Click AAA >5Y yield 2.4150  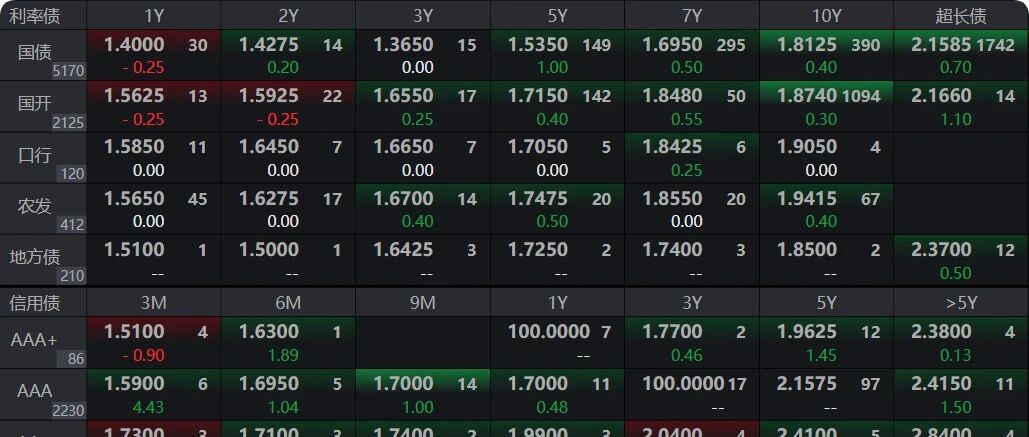point(942,383)
